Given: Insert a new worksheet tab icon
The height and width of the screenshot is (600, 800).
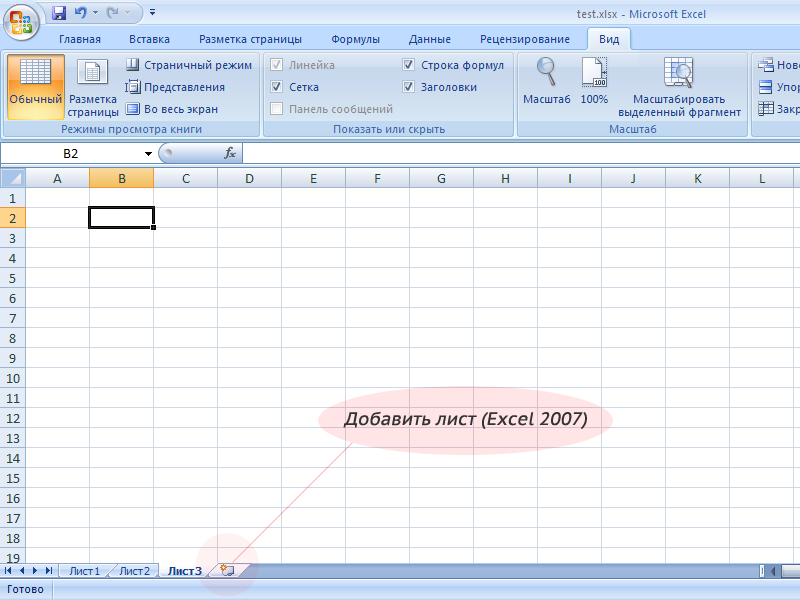Looking at the screenshot, I should pos(228,570).
